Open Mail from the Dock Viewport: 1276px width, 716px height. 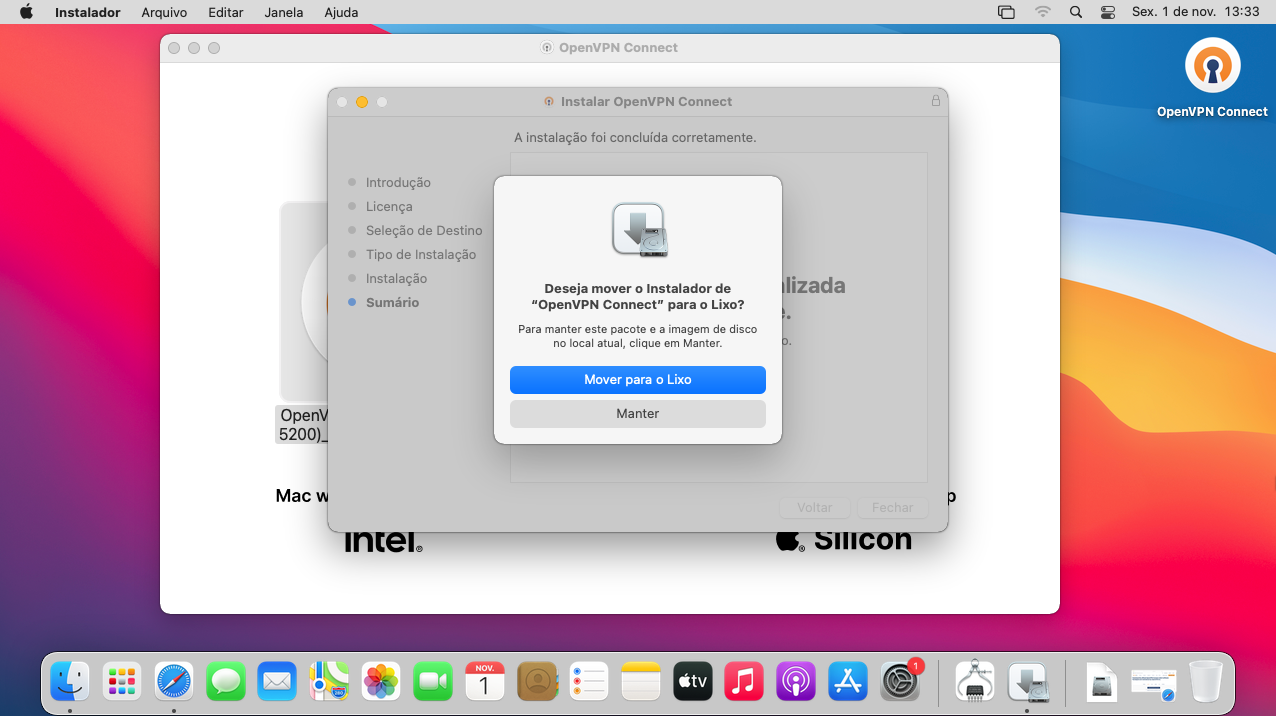click(x=277, y=682)
